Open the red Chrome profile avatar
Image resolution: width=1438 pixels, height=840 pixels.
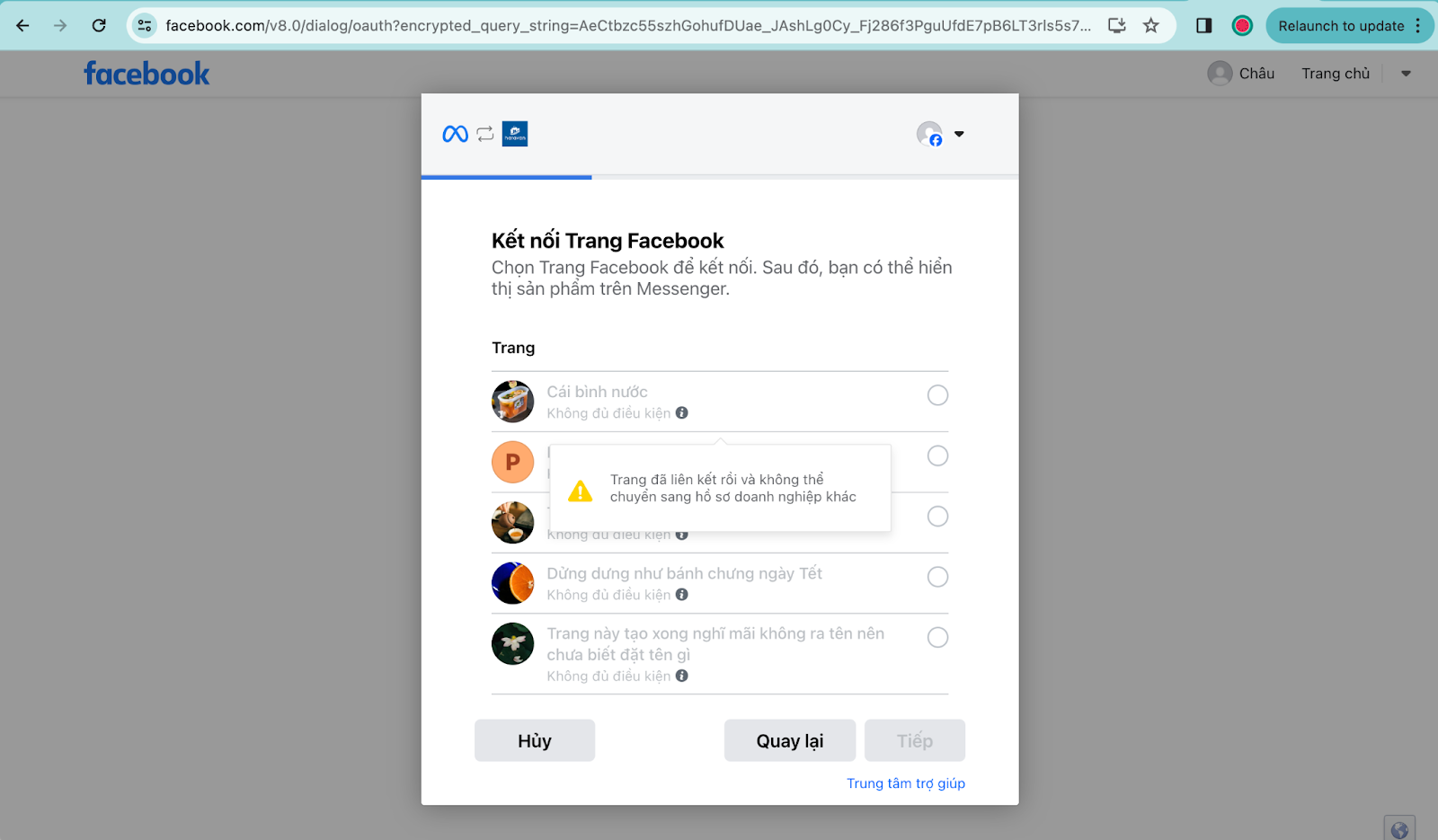(1242, 25)
